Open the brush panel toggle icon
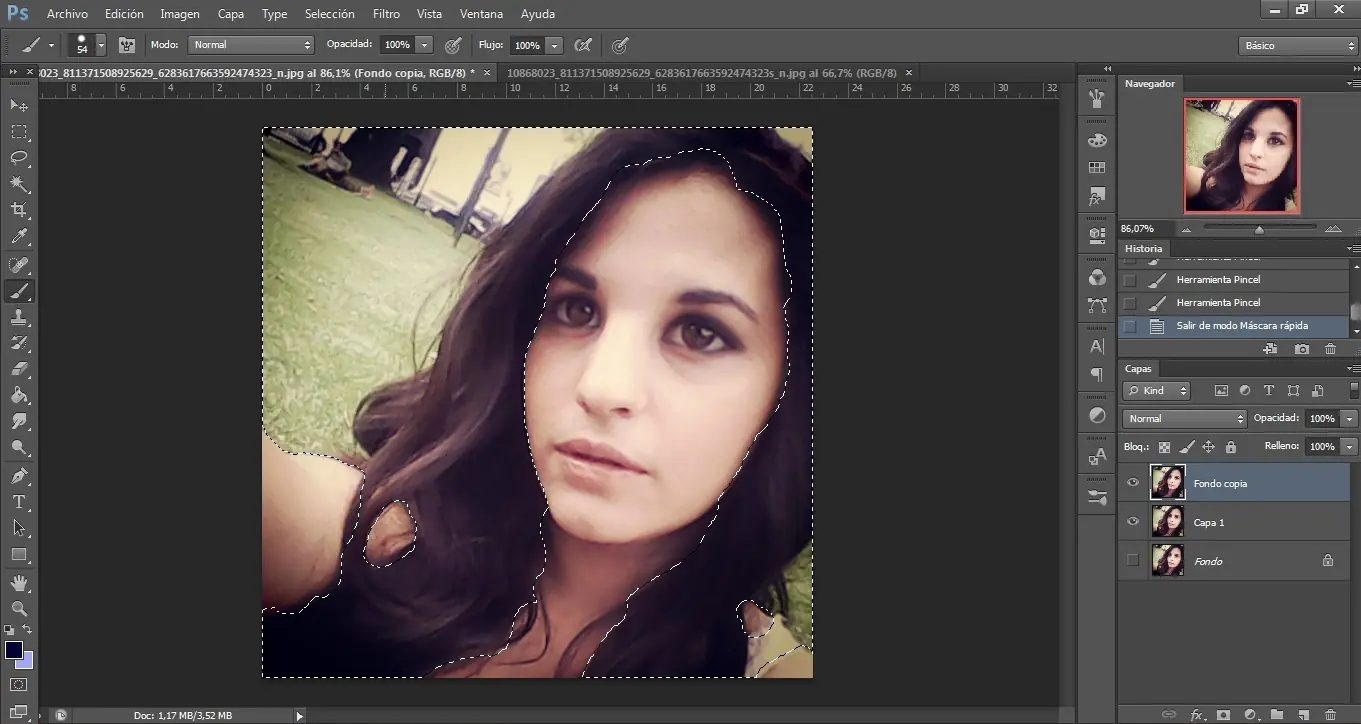 (127, 45)
